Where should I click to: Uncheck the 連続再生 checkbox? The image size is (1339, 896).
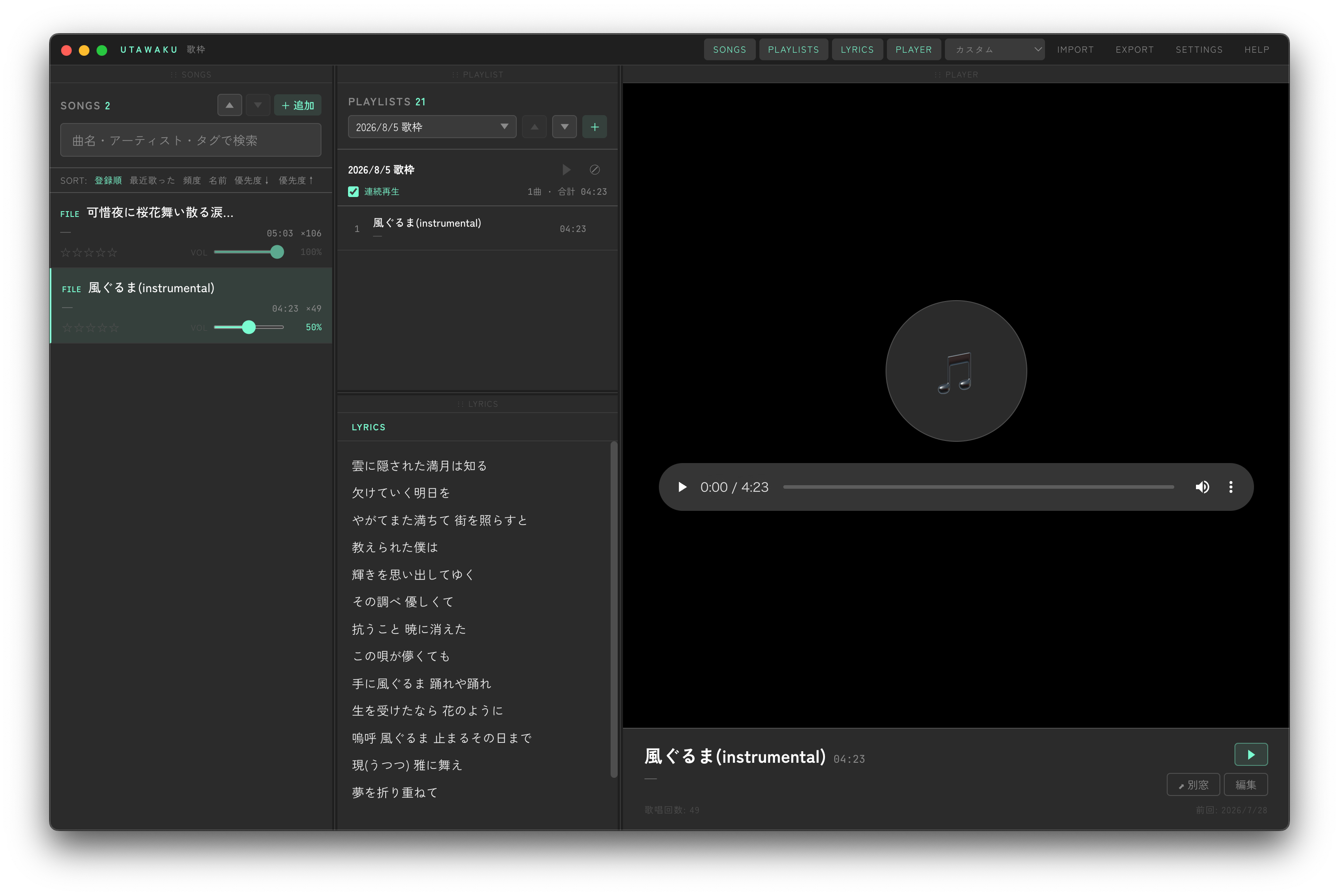tap(353, 191)
